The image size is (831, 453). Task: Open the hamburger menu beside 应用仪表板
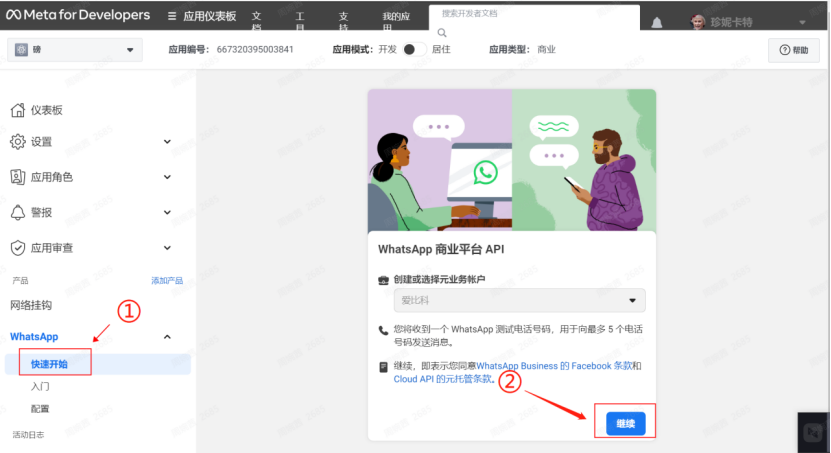click(x=172, y=16)
